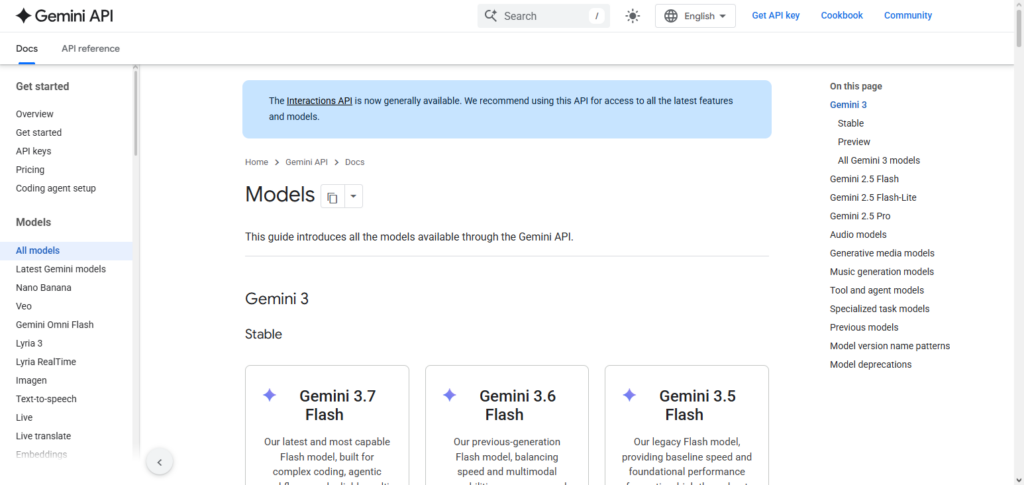Screen dimensions: 1024x485
Task: Jump to All Gemini 3 models section
Action: [879, 161]
